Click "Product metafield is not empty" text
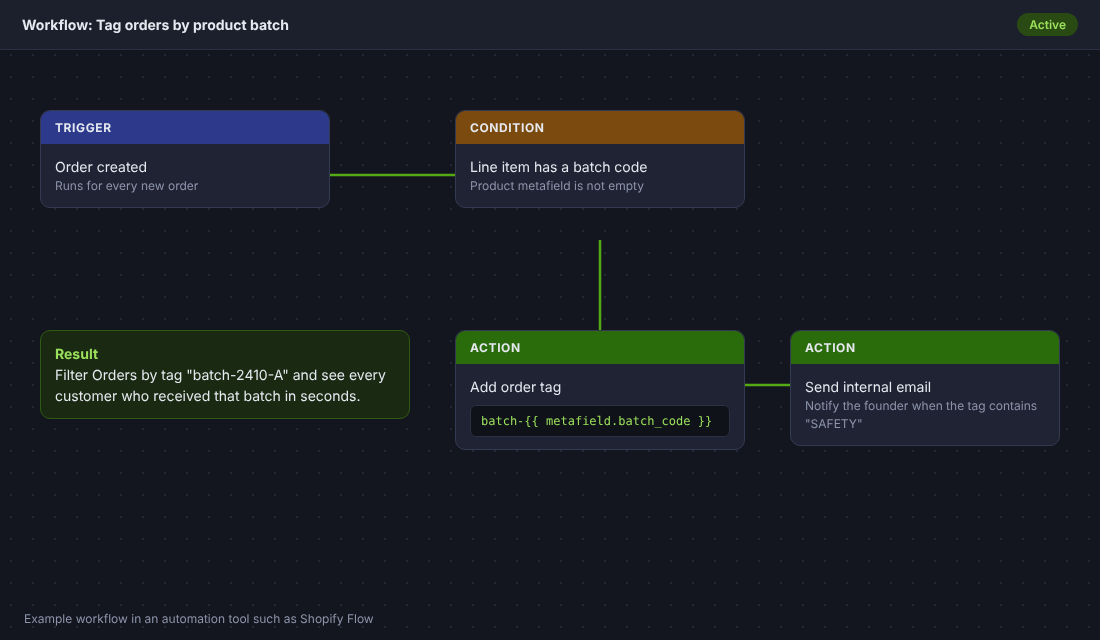The height and width of the screenshot is (640, 1100). [556, 186]
